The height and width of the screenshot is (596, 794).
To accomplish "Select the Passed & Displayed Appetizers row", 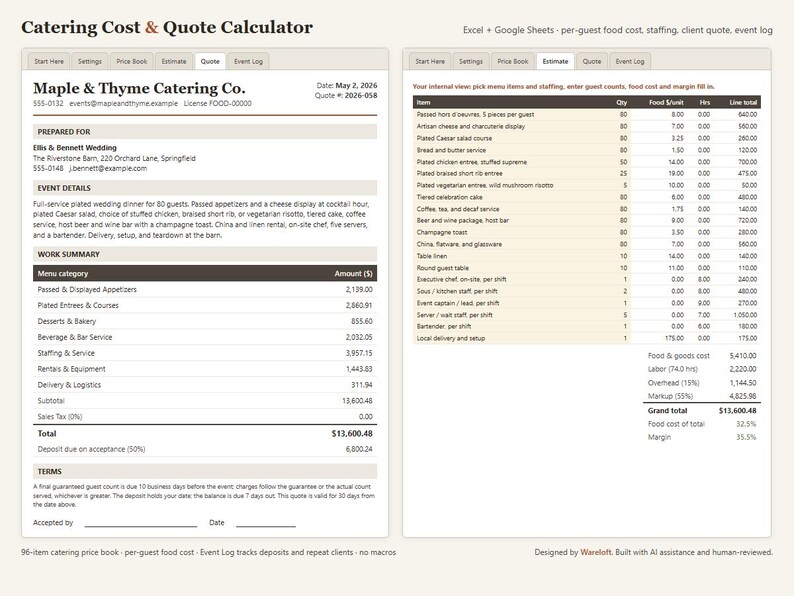I will [205, 290].
